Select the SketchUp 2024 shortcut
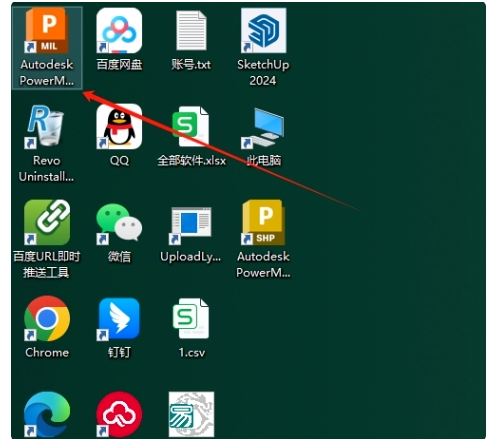 (x=263, y=31)
